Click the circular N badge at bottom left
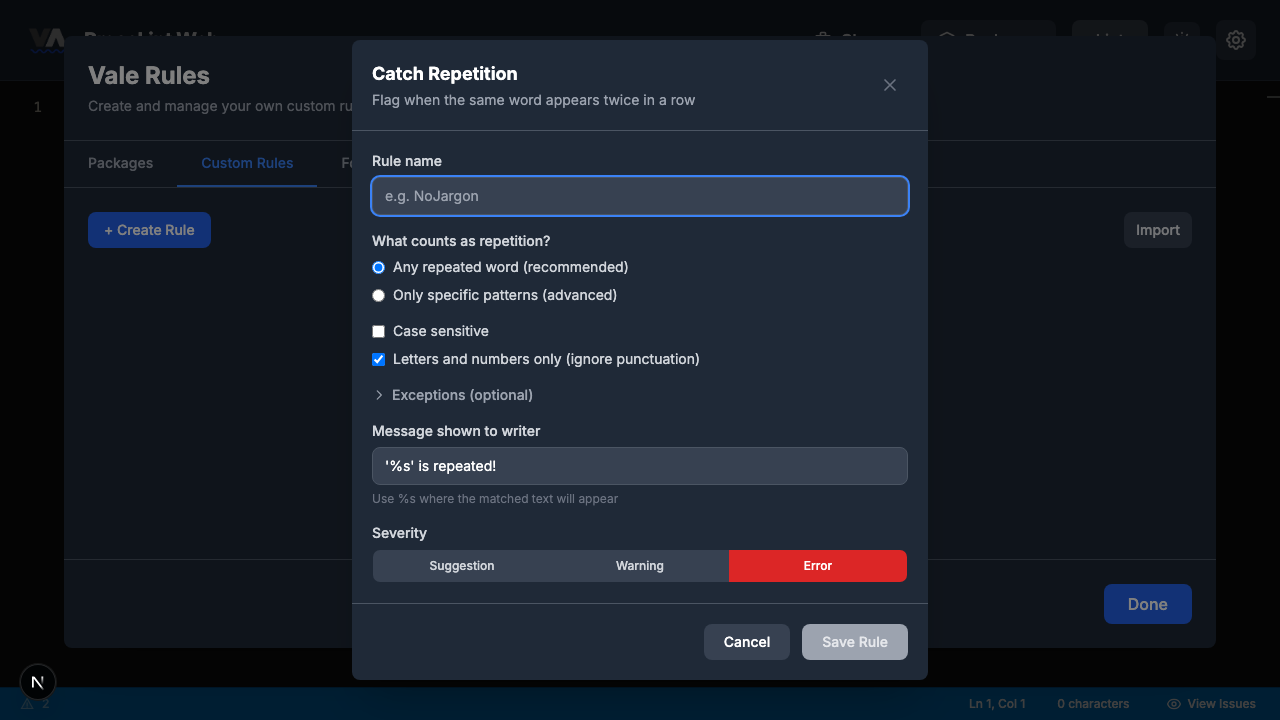 (37, 681)
